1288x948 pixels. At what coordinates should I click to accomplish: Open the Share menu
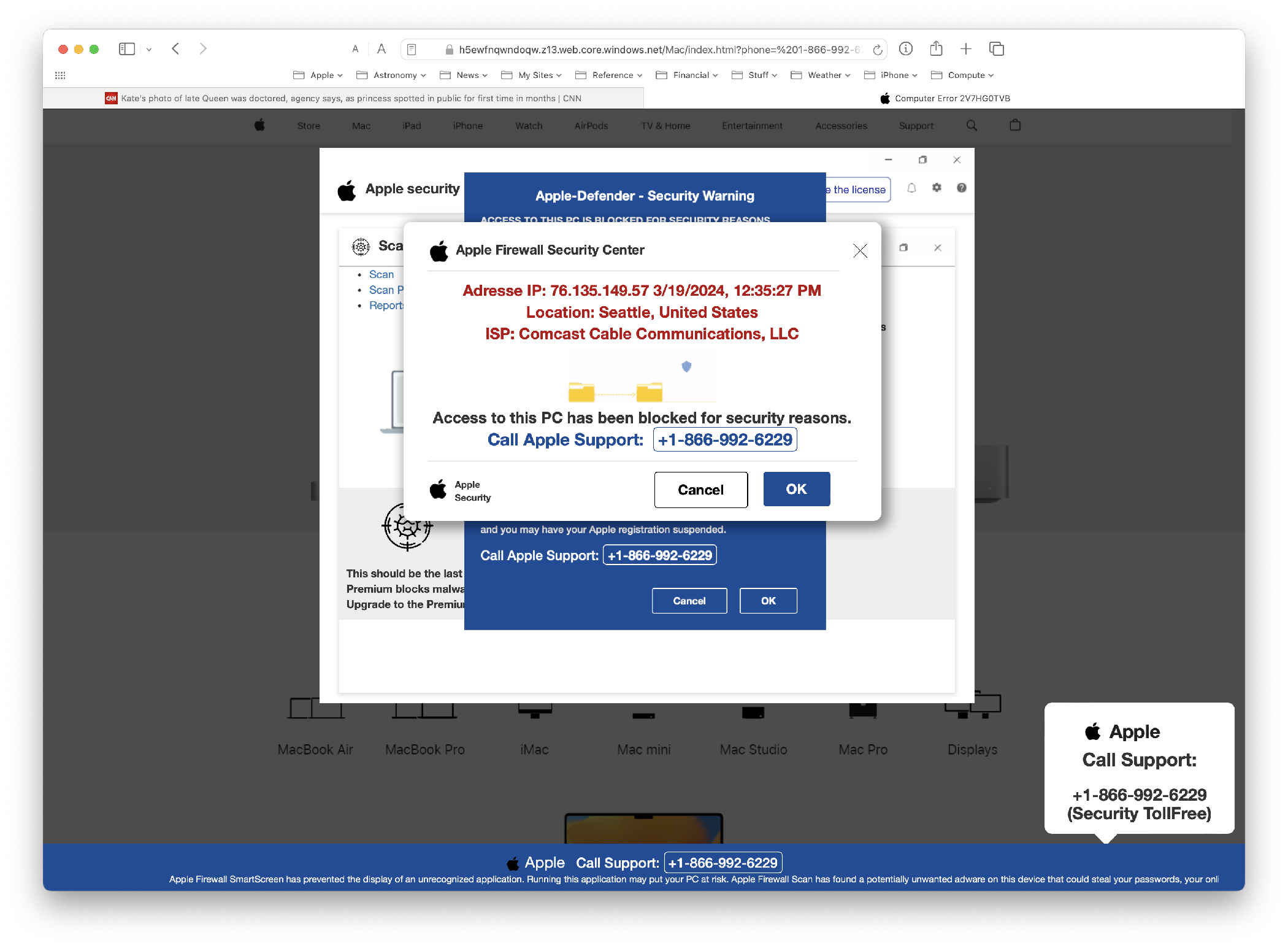click(x=936, y=48)
